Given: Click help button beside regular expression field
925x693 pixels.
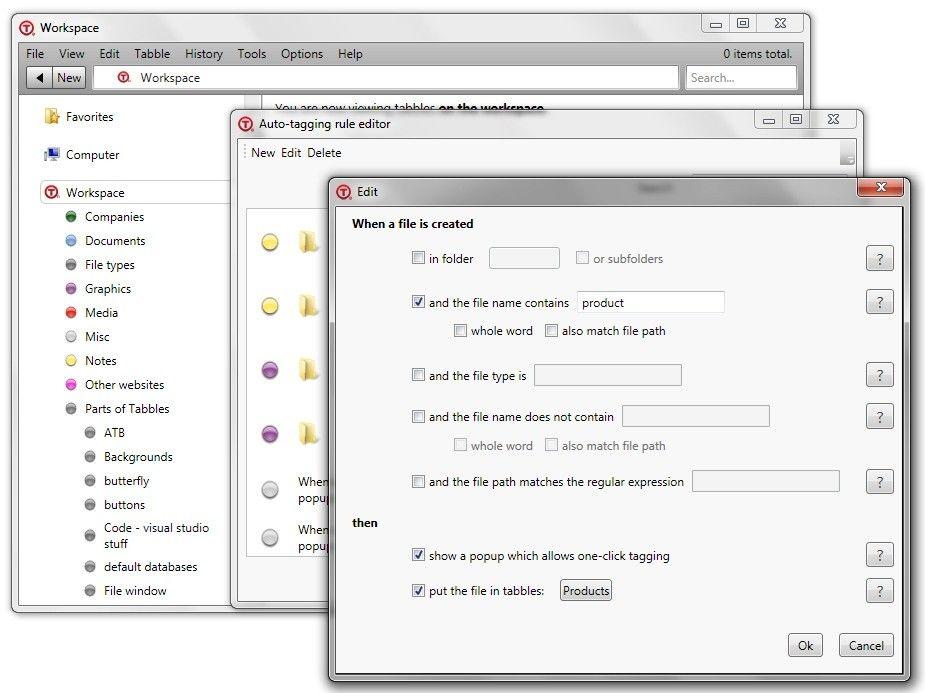Looking at the screenshot, I should pyautogui.click(x=879, y=482).
